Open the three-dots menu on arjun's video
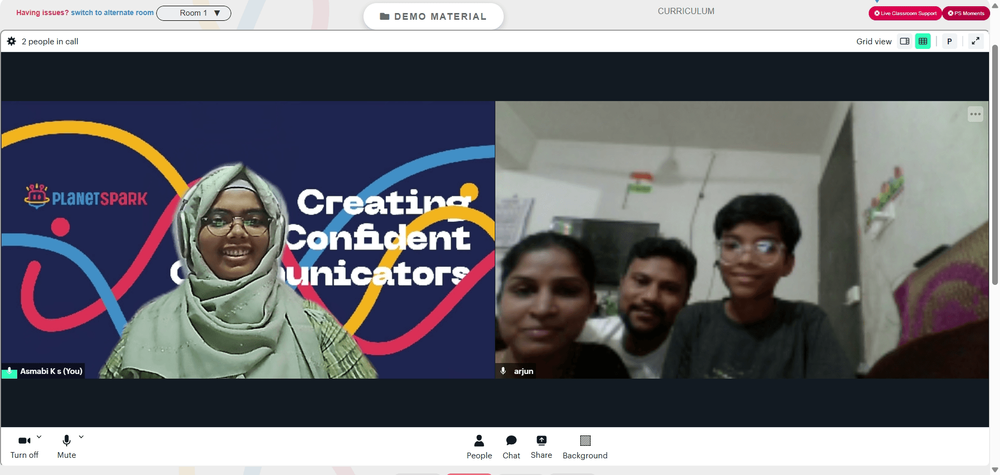Image resolution: width=1000 pixels, height=475 pixels. pos(975,115)
